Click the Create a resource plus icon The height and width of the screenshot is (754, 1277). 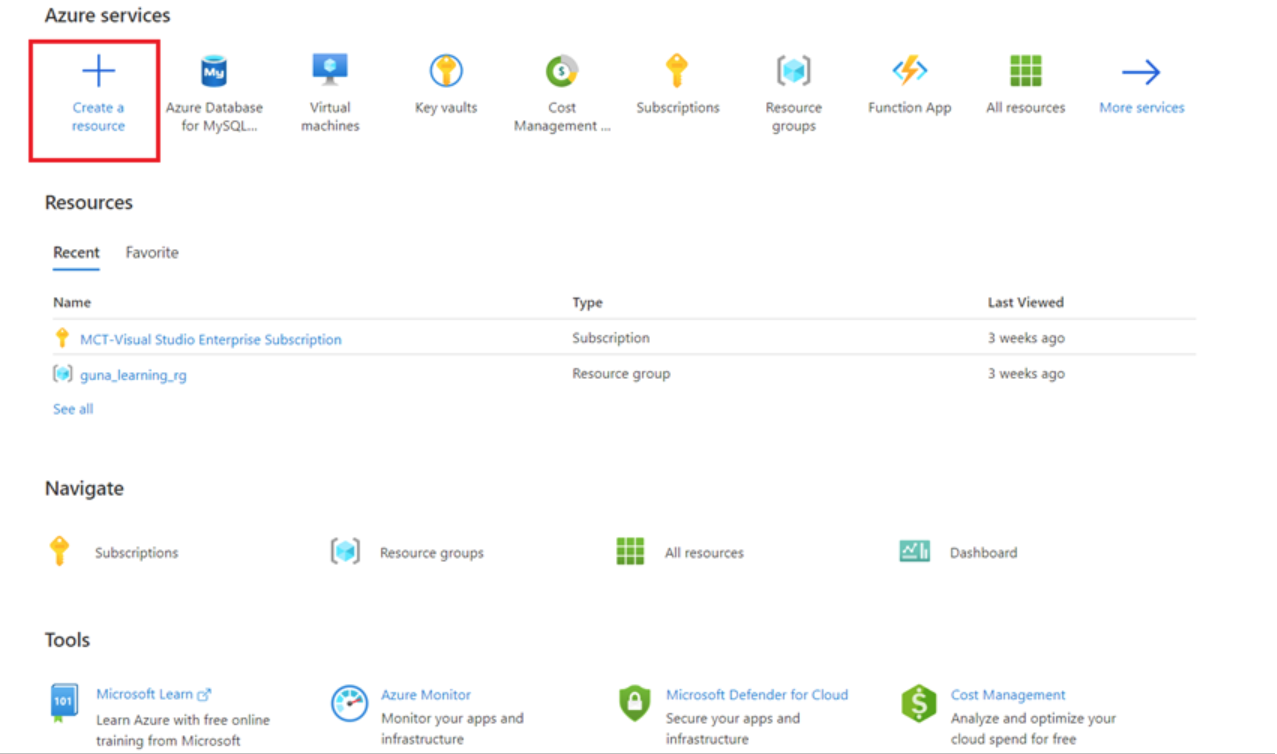click(x=98, y=71)
